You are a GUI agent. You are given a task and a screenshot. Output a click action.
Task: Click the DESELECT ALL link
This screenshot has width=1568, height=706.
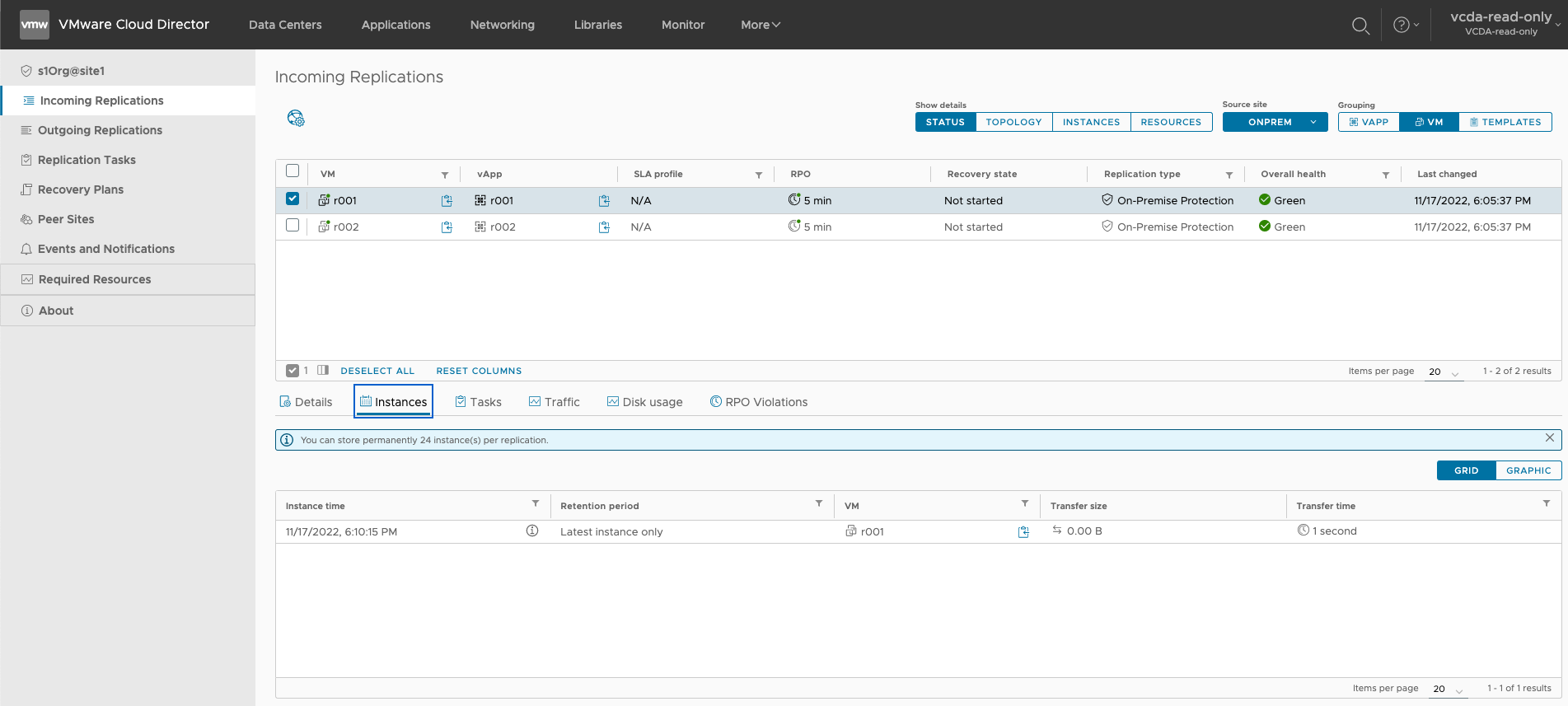[x=377, y=371]
